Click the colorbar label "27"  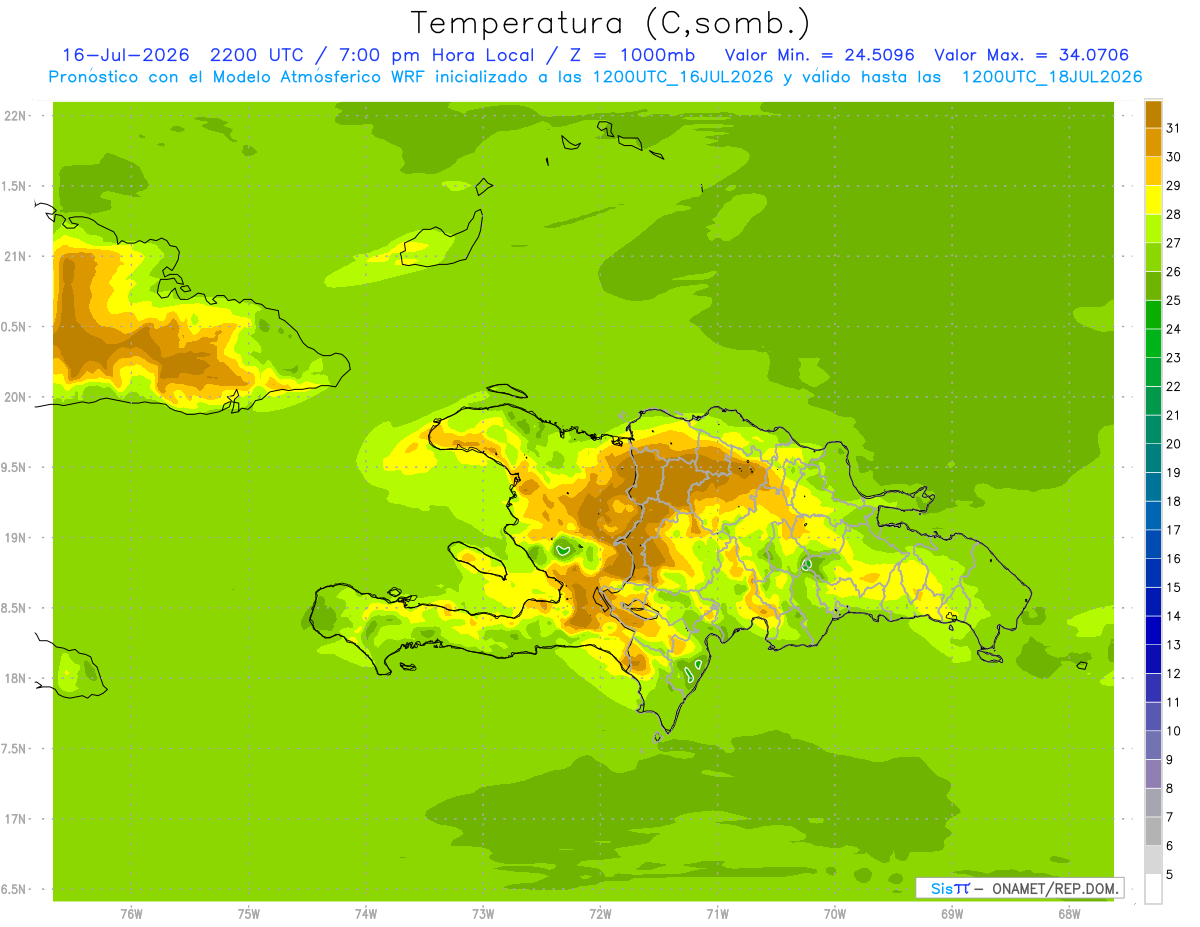[x=1173, y=243]
